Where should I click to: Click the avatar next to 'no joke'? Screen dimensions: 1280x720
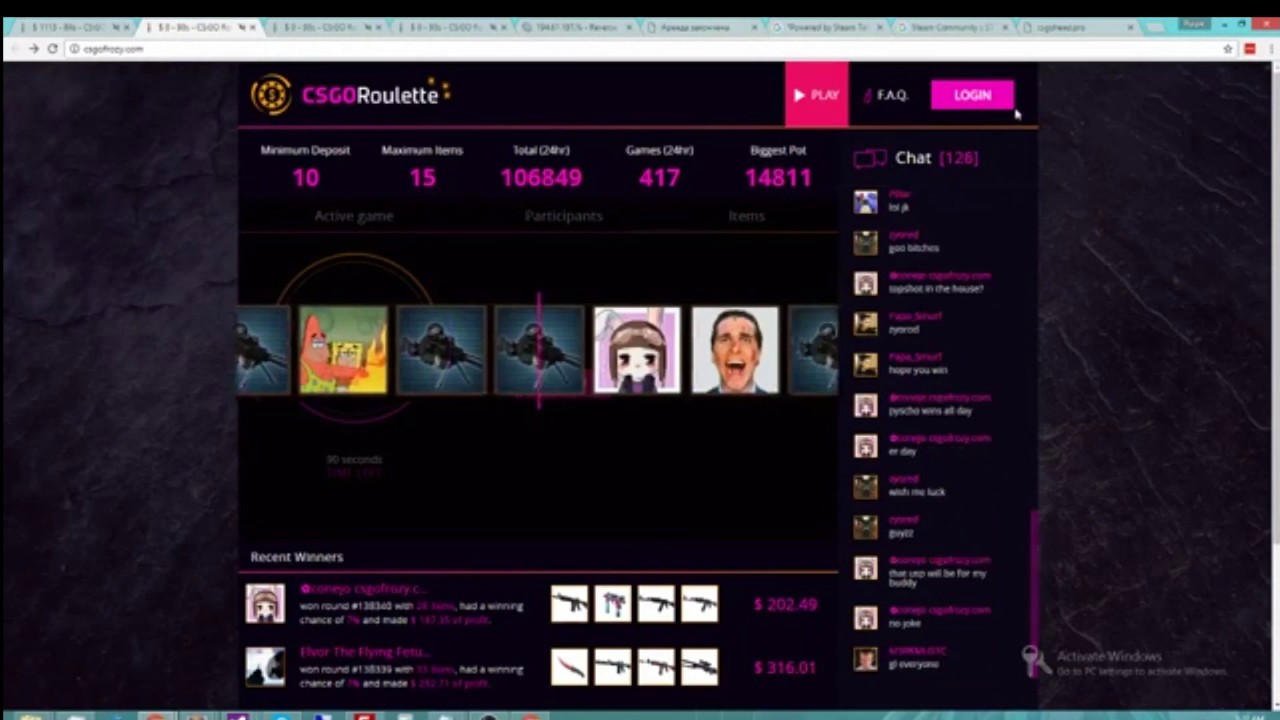coord(866,618)
